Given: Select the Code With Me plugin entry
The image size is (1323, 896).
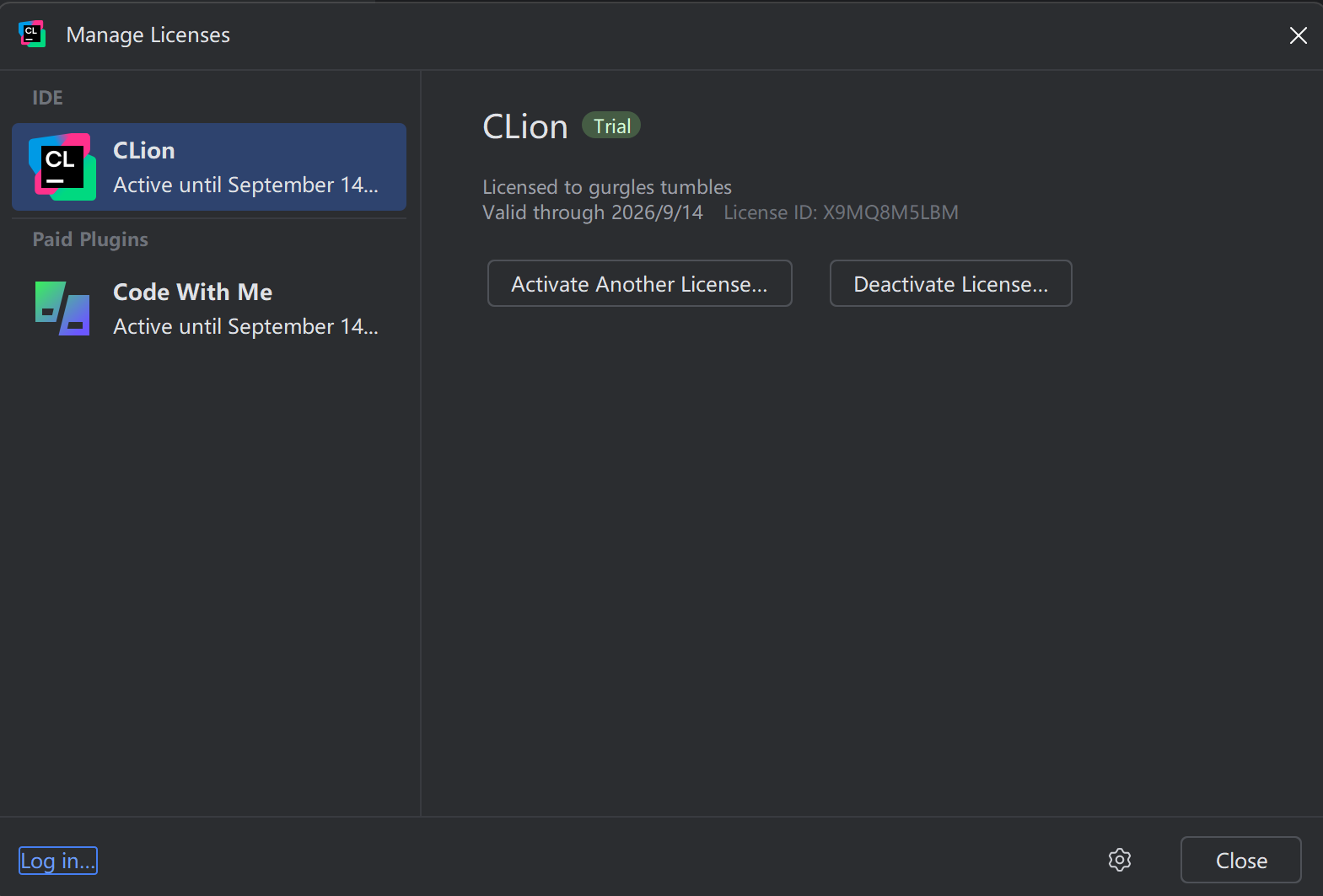Looking at the screenshot, I should pos(209,309).
